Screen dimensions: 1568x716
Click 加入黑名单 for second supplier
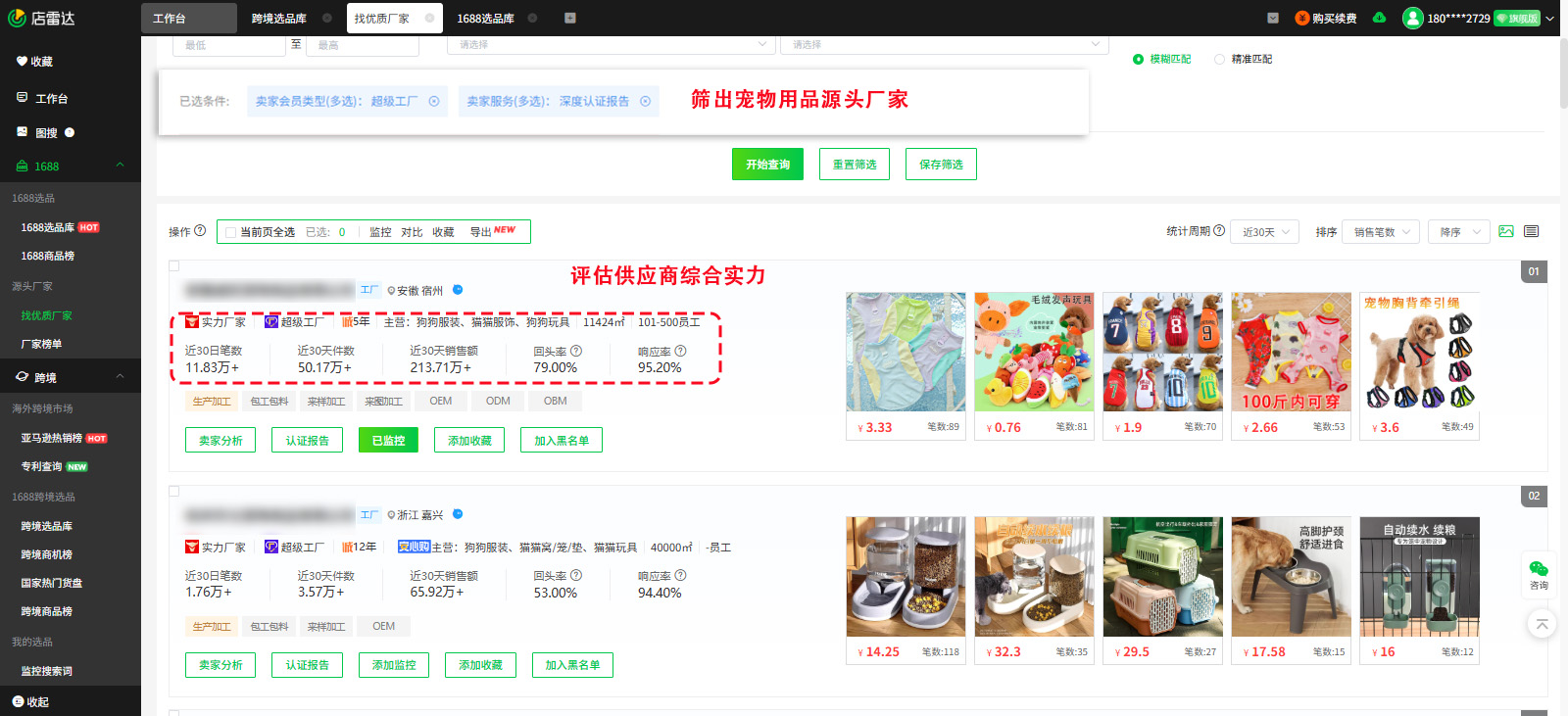[x=572, y=665]
